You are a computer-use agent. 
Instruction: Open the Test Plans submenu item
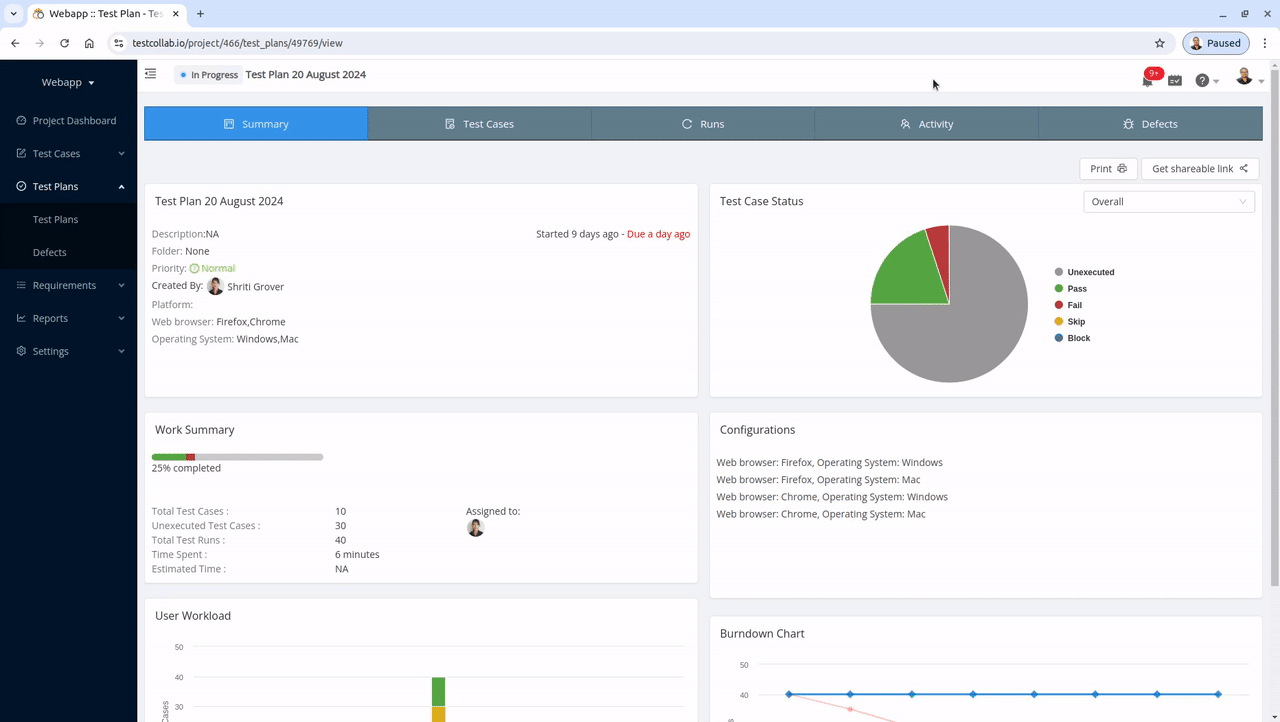55,219
